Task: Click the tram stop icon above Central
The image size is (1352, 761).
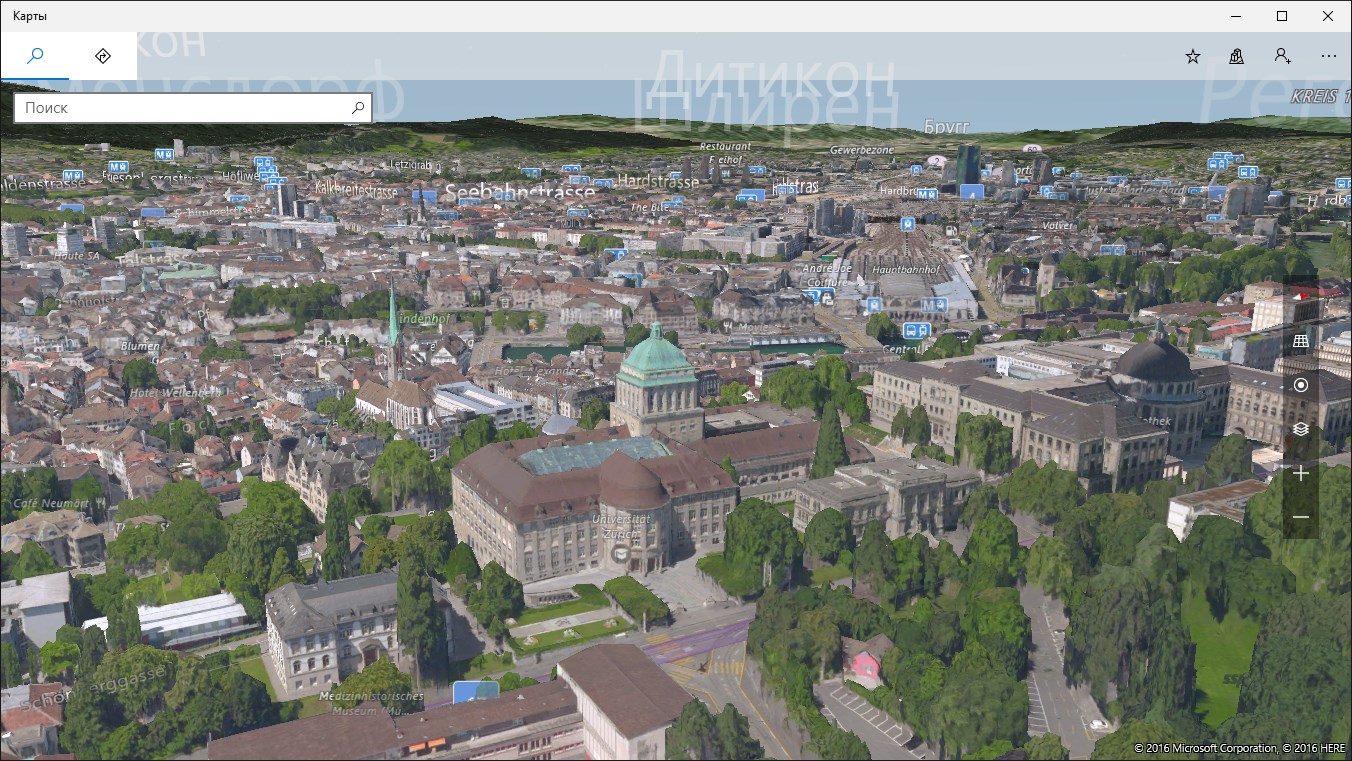Action: pos(917,330)
